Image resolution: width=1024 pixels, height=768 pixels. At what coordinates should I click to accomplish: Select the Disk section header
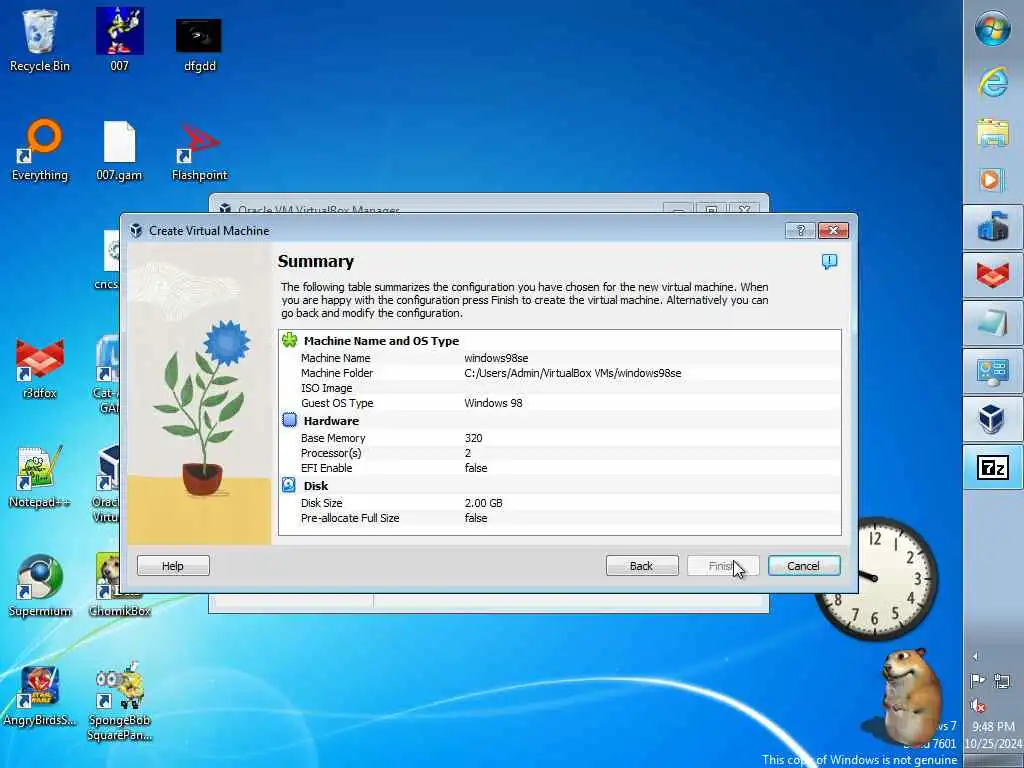(x=316, y=486)
